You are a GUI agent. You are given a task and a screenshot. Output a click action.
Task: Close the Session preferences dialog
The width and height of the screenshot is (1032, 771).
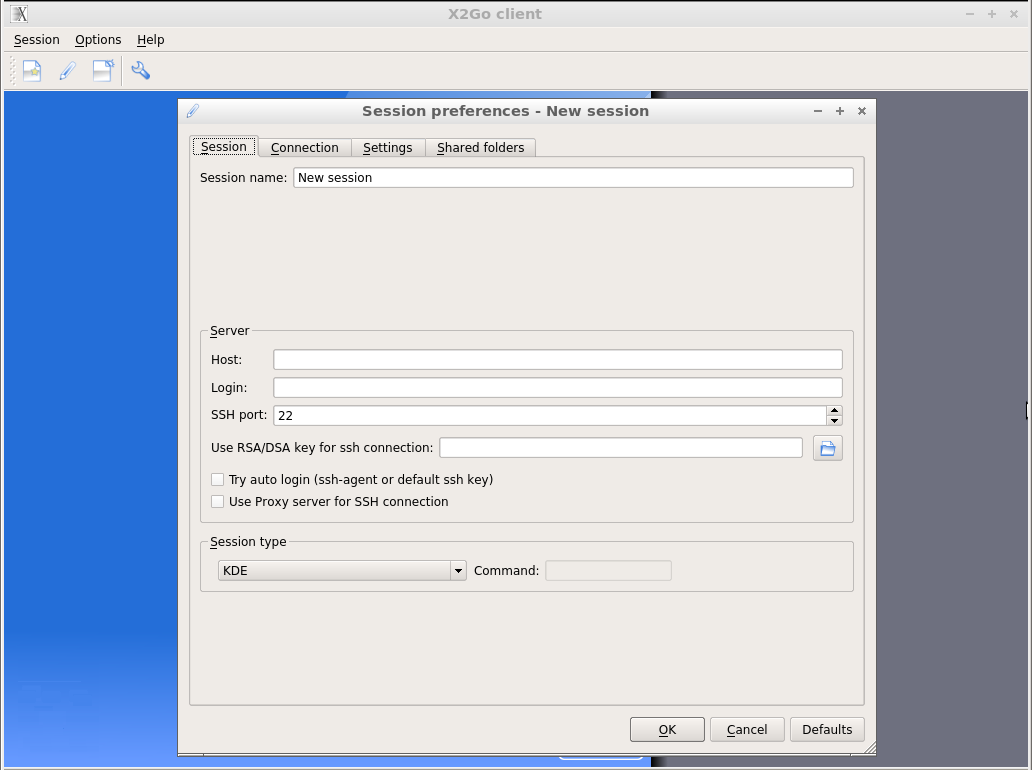(862, 111)
